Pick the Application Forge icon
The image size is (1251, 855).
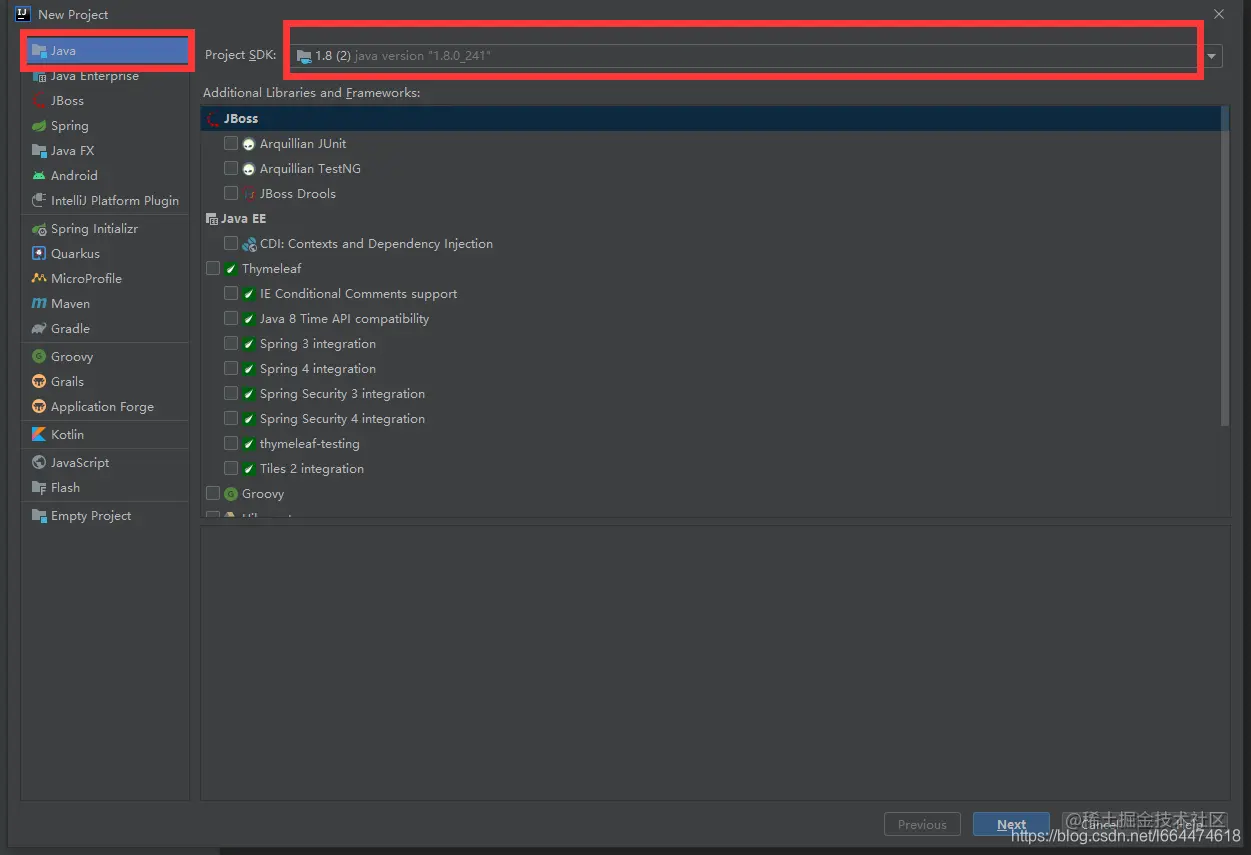point(39,407)
